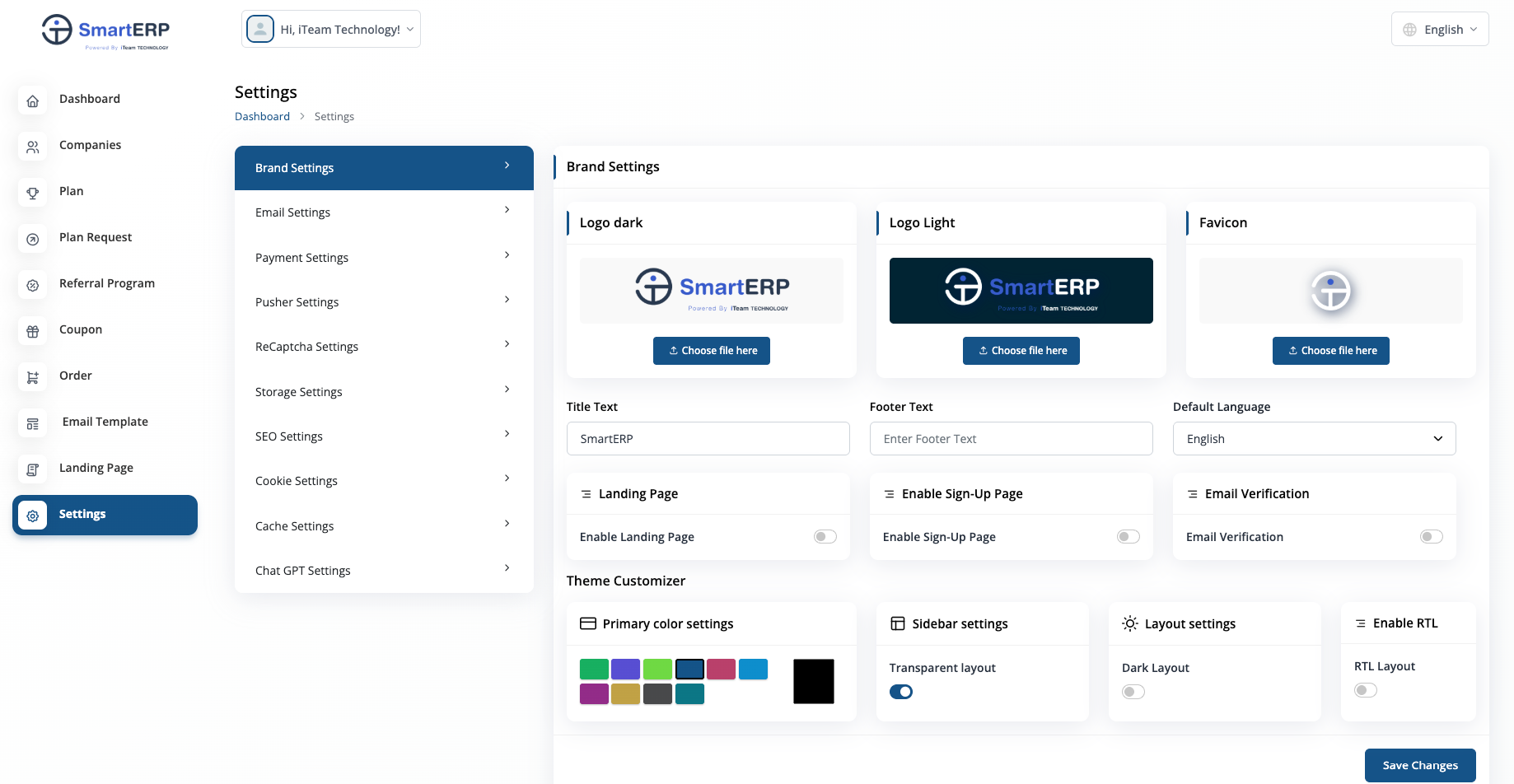Viewport: 1514px width, 784px height.
Task: Enable the RTL Layout switch
Action: [1366, 690]
